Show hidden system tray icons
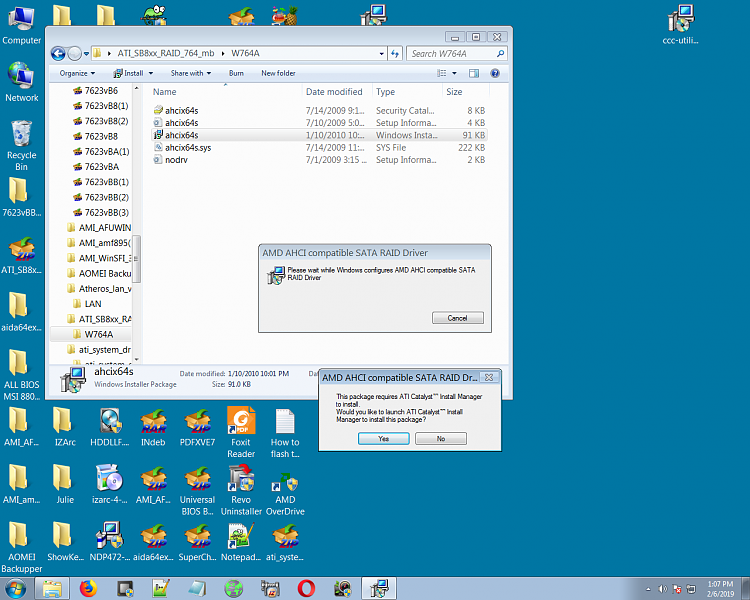This screenshot has height=600, width=750. click(x=648, y=589)
